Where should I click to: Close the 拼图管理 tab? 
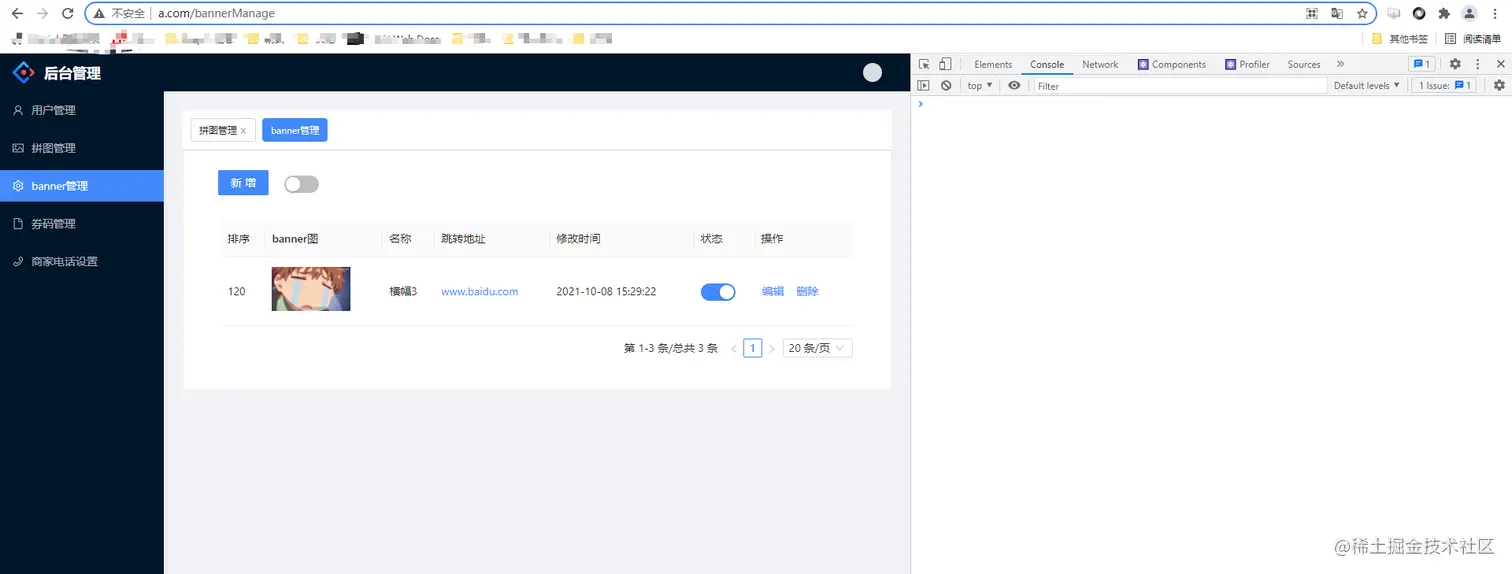[x=243, y=131]
